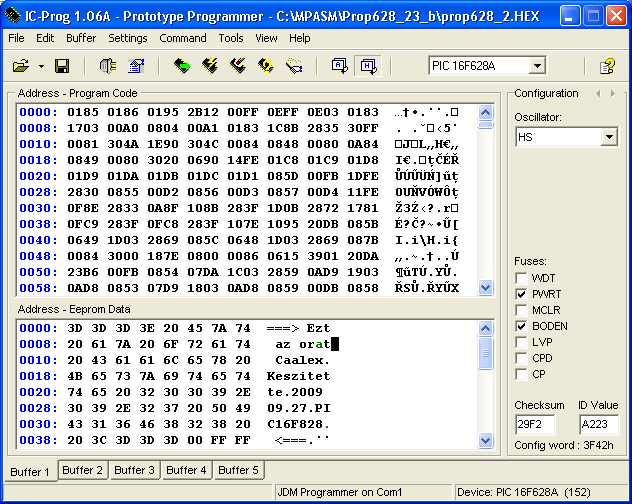Go to next Configuration page arrow

click(613, 94)
